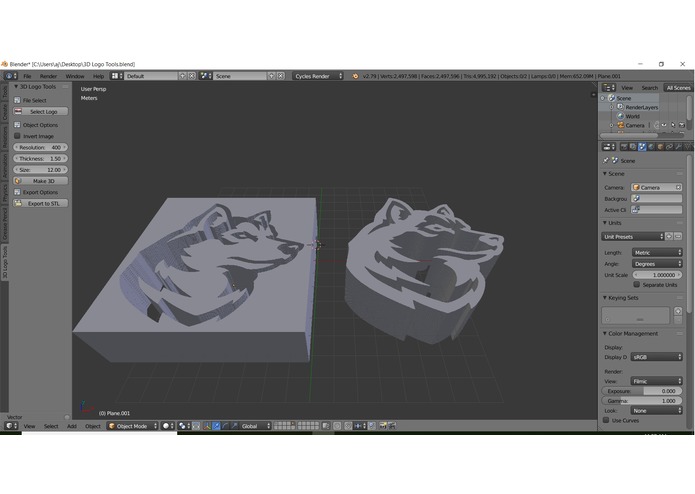Switch to the Render Layers properties tab icon
695x494 pixels.
(633, 147)
